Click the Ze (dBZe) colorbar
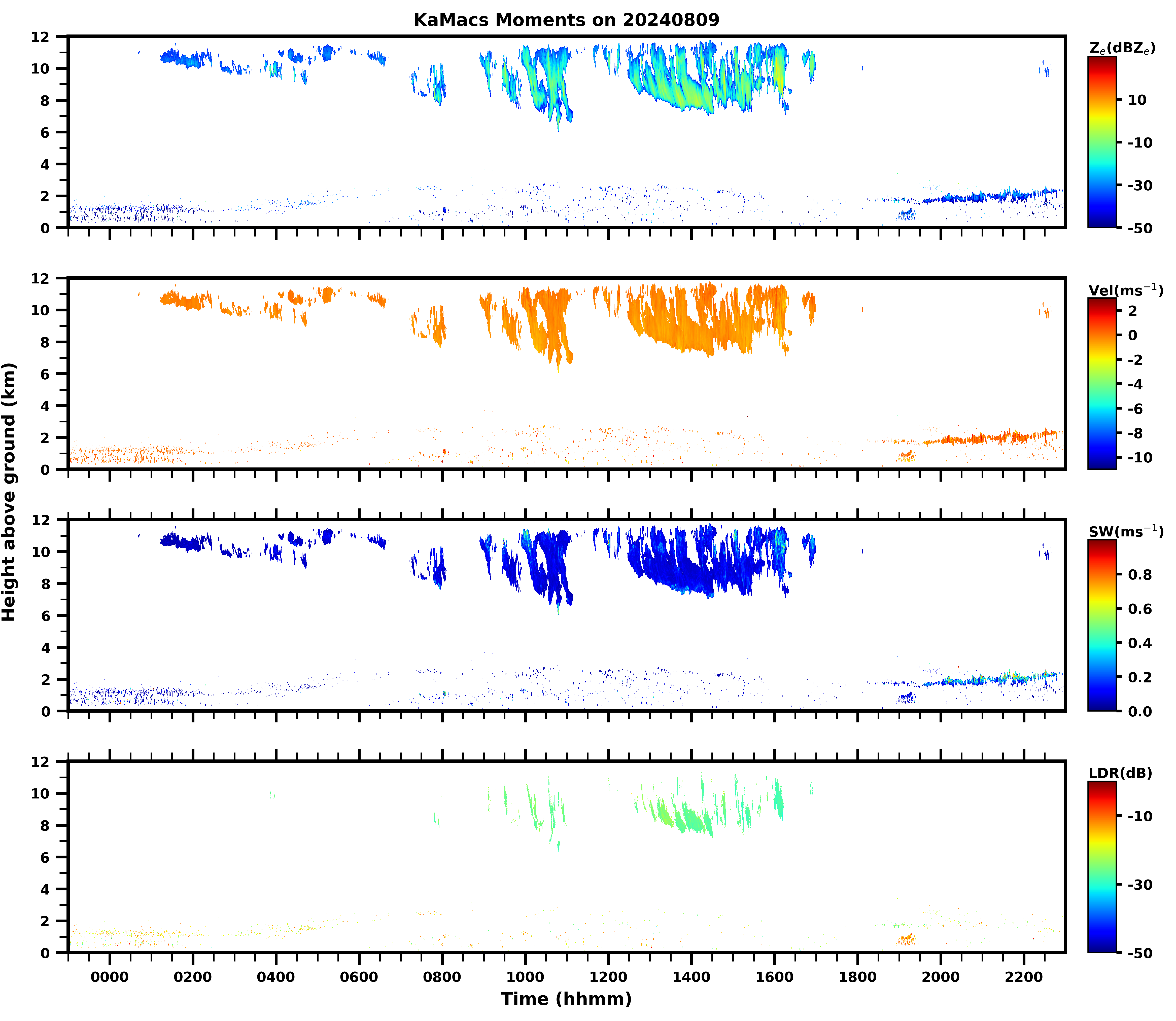This screenshot has width=1176, height=1021. click(1102, 142)
